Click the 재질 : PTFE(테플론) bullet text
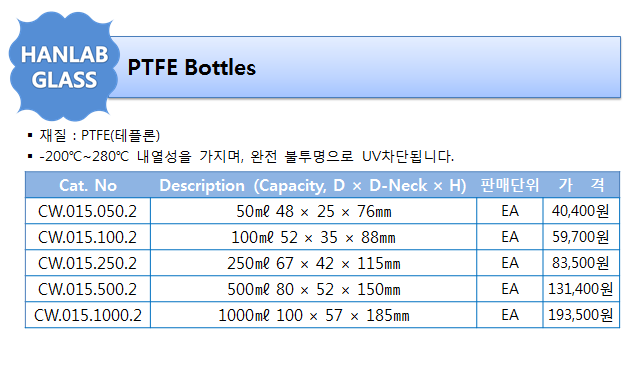This screenshot has width=642, height=370. pyautogui.click(x=99, y=135)
